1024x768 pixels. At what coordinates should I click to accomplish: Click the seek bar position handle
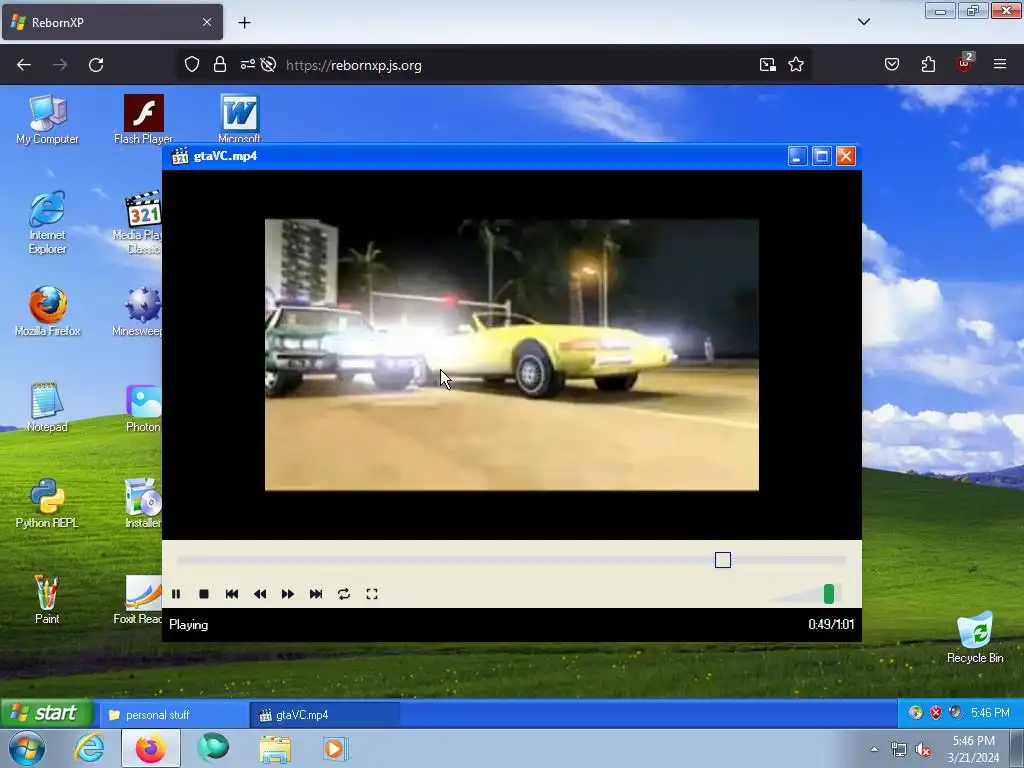(x=723, y=560)
